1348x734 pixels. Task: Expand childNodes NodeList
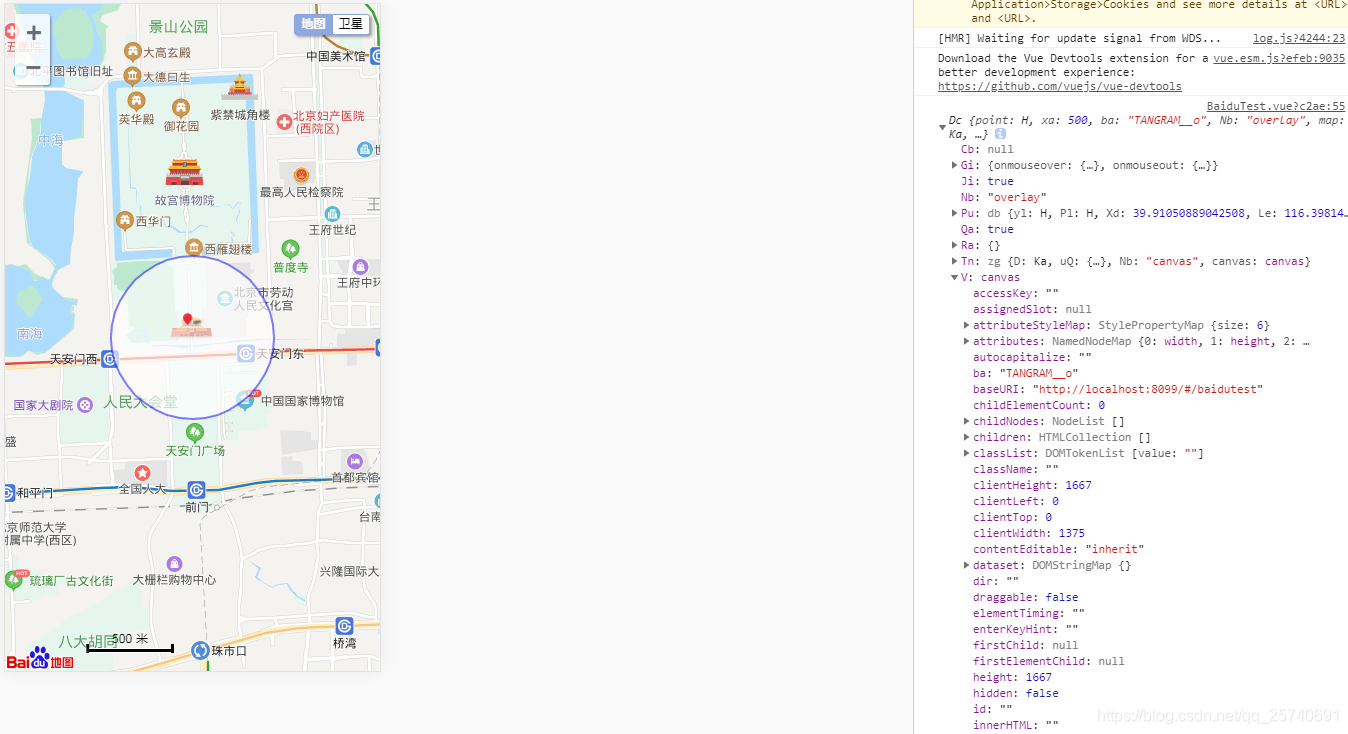(967, 421)
